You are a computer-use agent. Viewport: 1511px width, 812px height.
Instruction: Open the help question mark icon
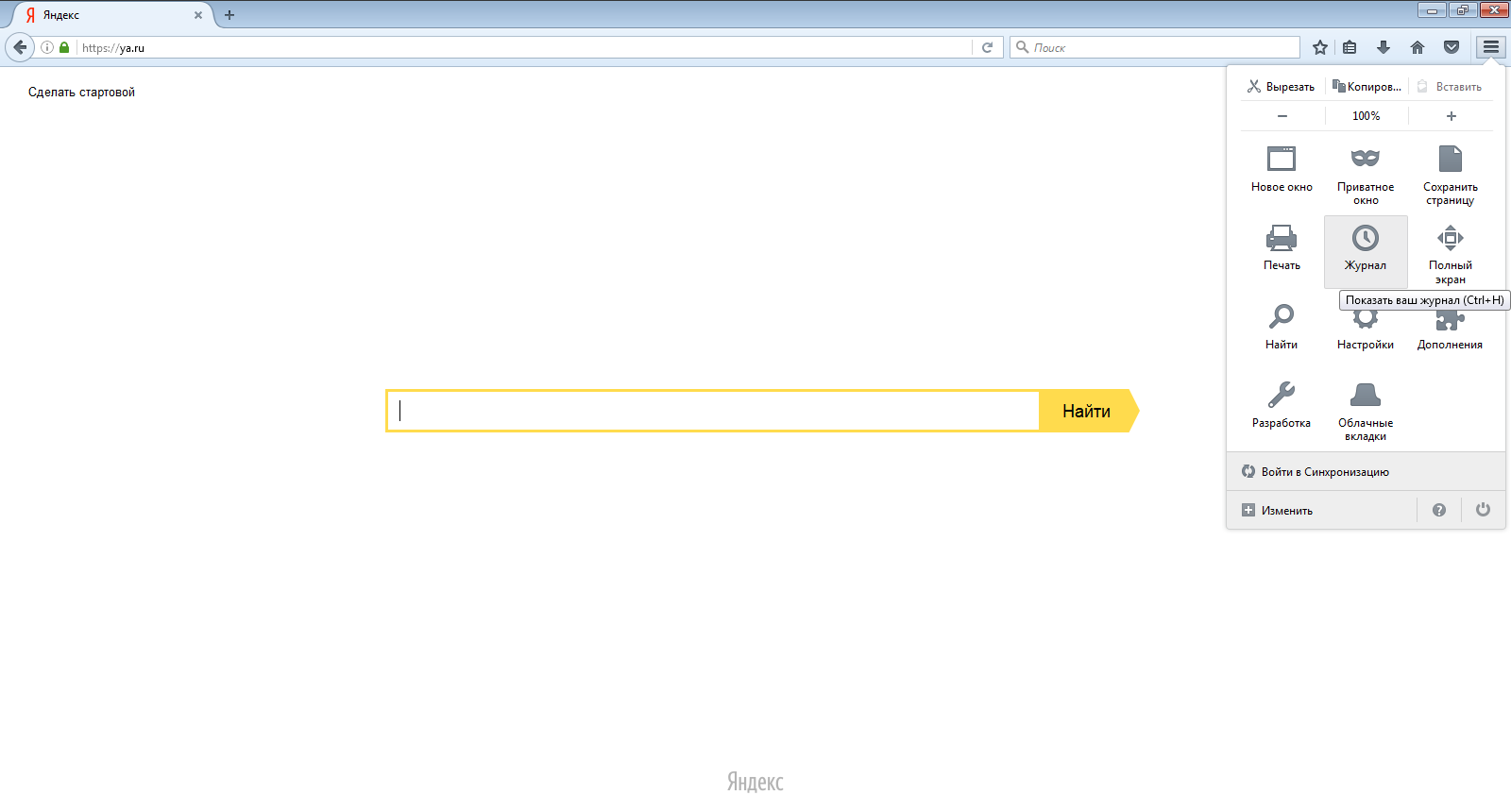pos(1439,510)
